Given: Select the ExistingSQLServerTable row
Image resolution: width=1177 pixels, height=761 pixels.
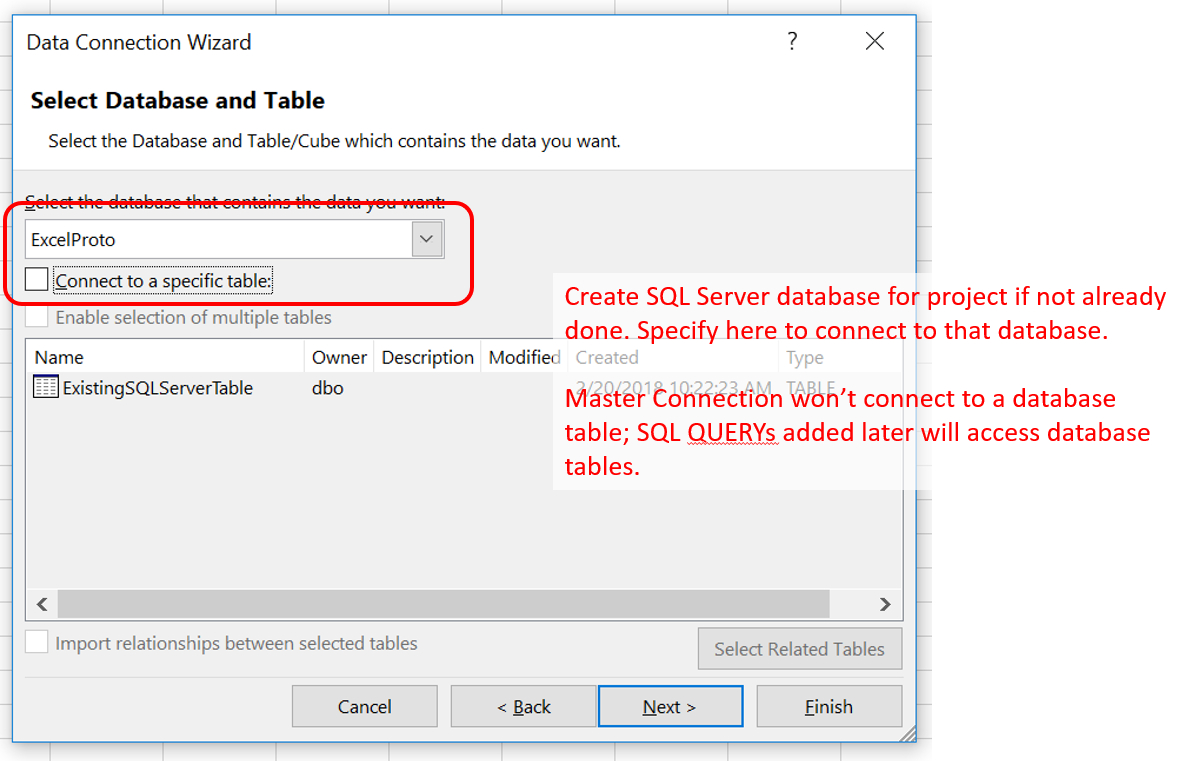Looking at the screenshot, I should click(x=158, y=388).
